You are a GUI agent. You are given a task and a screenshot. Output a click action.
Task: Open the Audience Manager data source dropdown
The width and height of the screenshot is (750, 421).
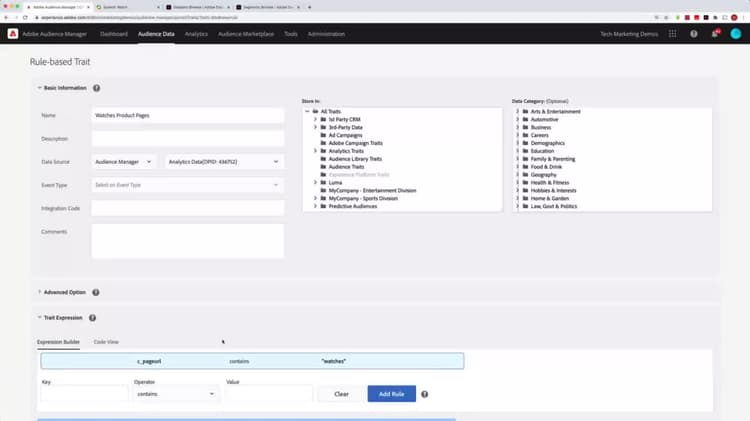[123, 162]
